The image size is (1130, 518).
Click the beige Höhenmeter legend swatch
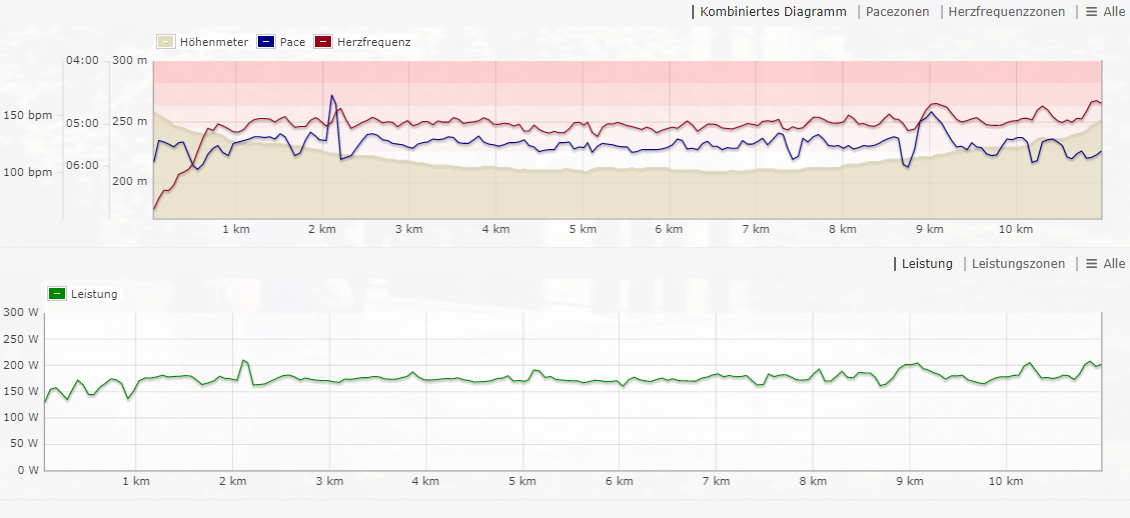[166, 42]
